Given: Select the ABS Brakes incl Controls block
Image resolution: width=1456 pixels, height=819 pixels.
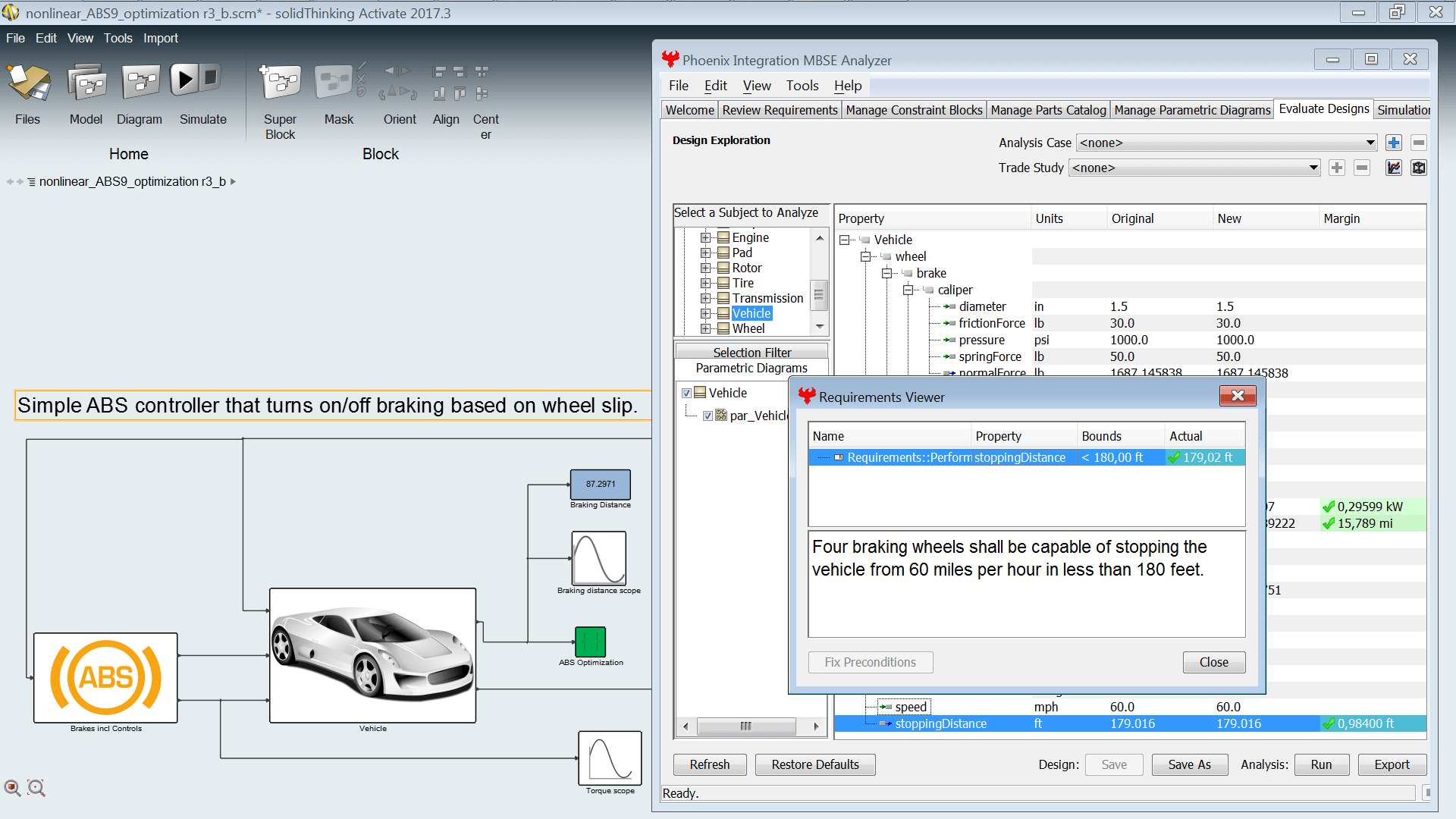Looking at the screenshot, I should pyautogui.click(x=105, y=677).
